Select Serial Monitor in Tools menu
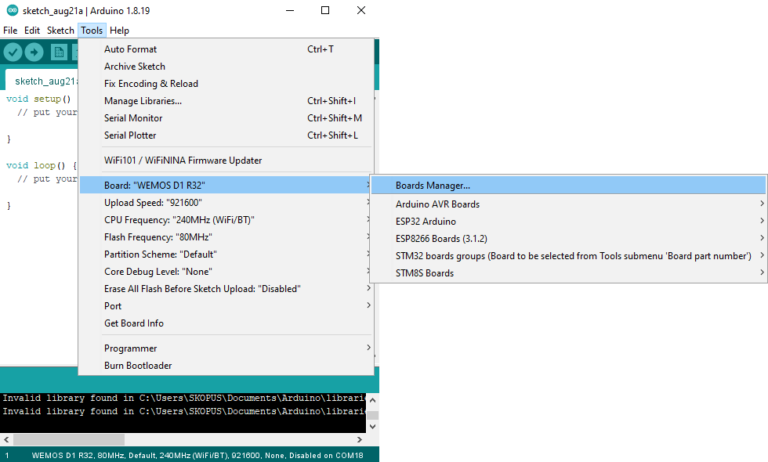Screen dimensions: 768x462 click(x=136, y=118)
